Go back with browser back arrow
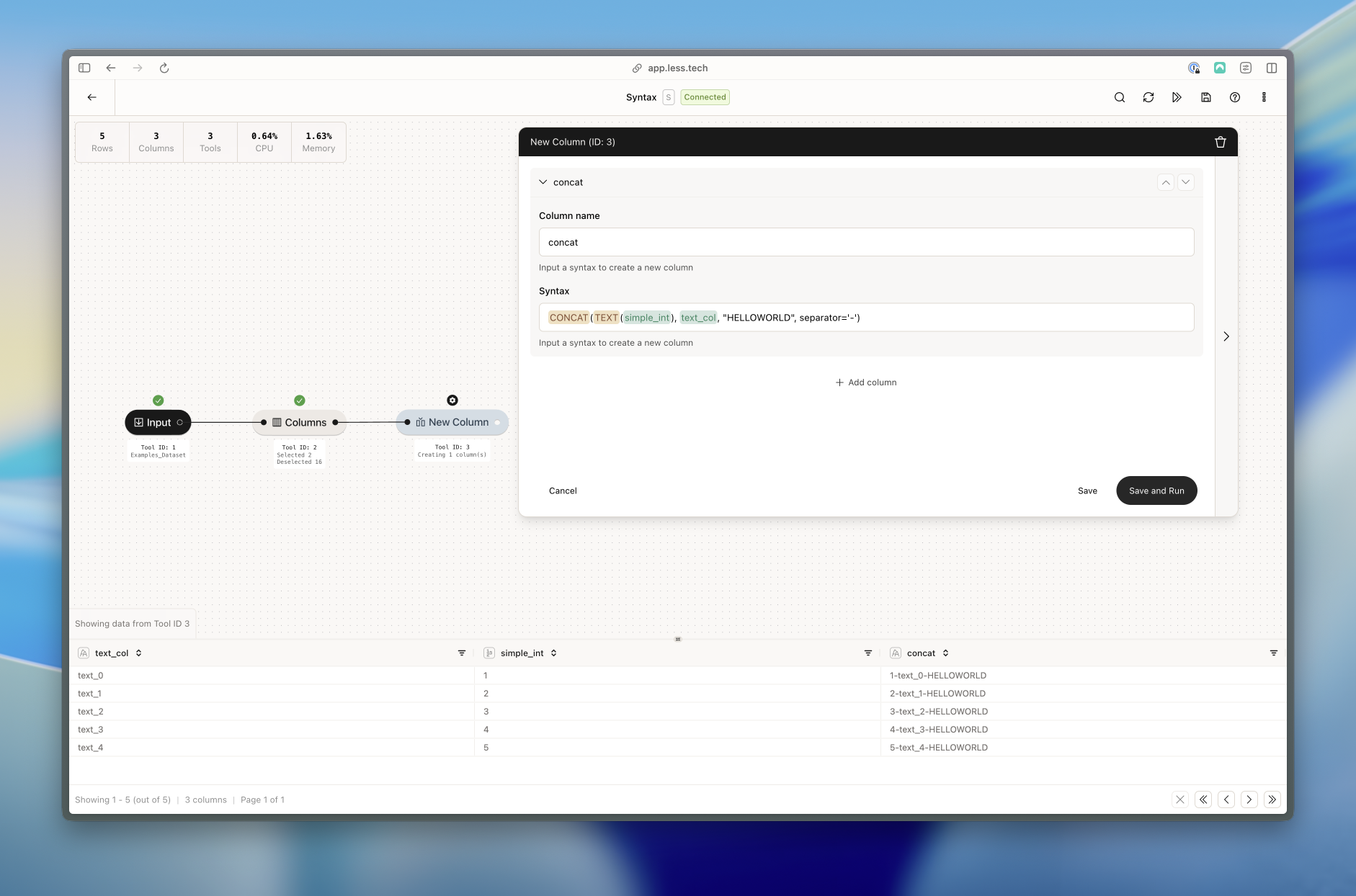This screenshot has width=1356, height=896. tap(111, 68)
